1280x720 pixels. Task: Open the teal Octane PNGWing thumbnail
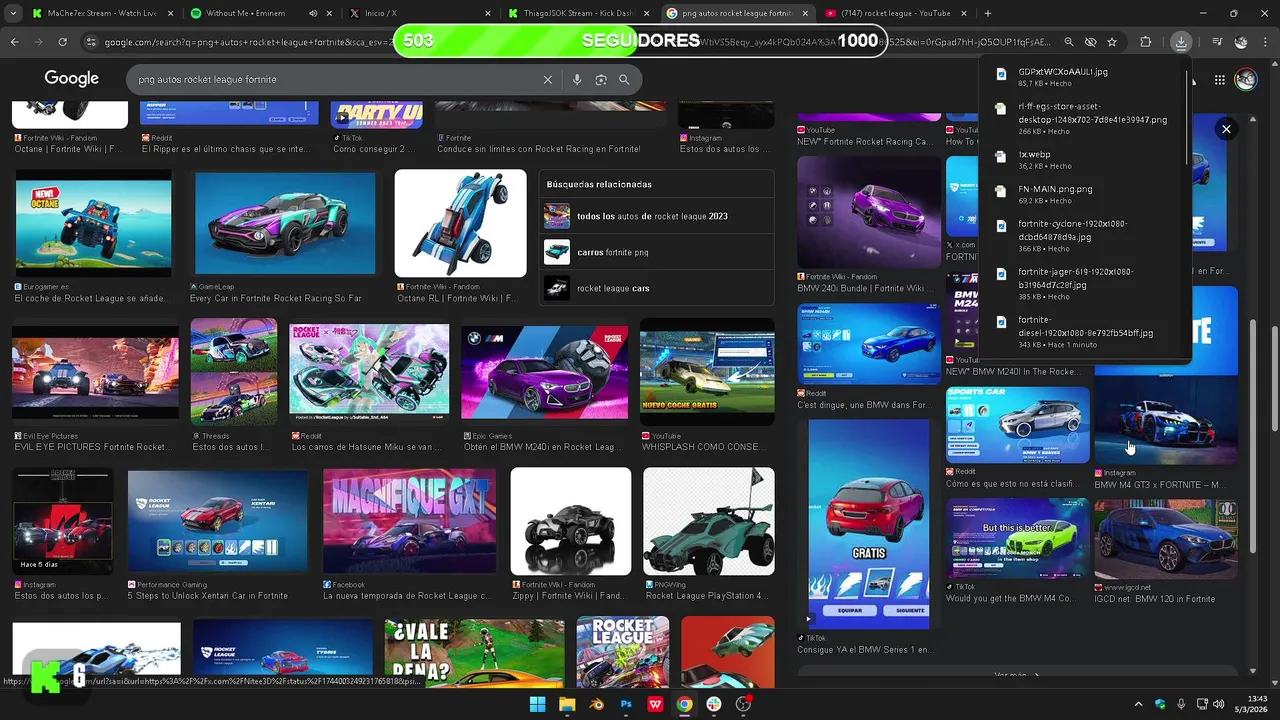point(709,521)
